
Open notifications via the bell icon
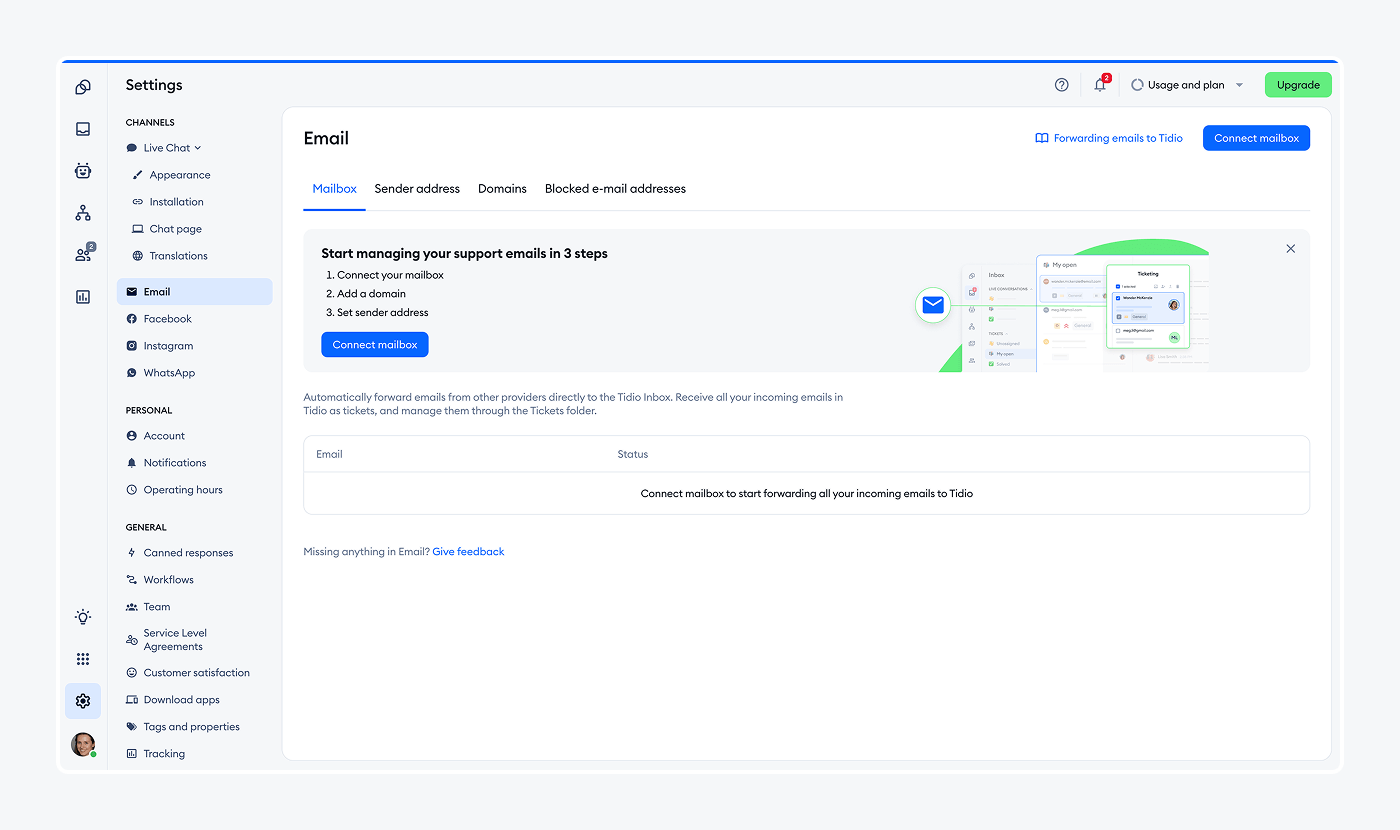click(1098, 85)
